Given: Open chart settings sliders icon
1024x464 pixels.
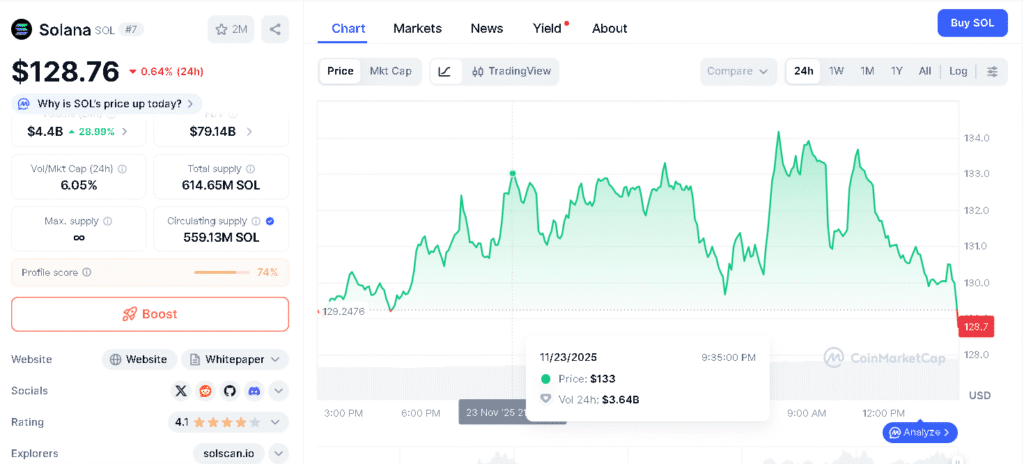Looking at the screenshot, I should (993, 71).
